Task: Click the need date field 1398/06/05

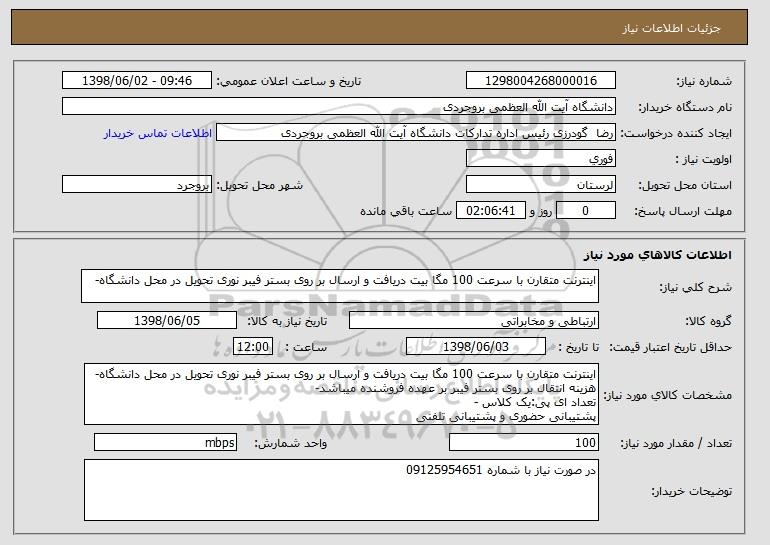Action: (x=167, y=321)
